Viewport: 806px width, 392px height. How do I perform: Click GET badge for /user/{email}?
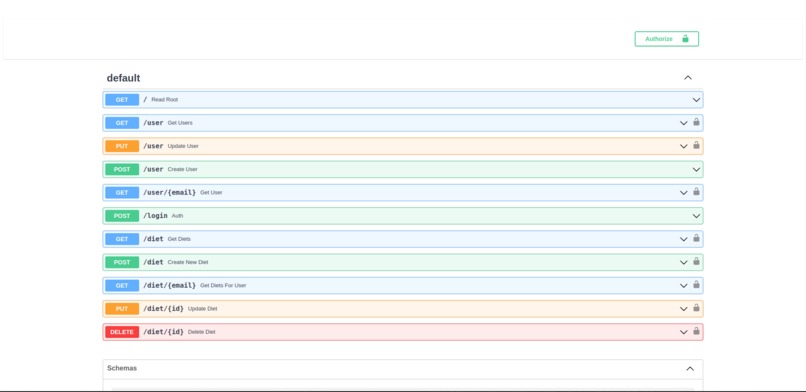pyautogui.click(x=122, y=193)
